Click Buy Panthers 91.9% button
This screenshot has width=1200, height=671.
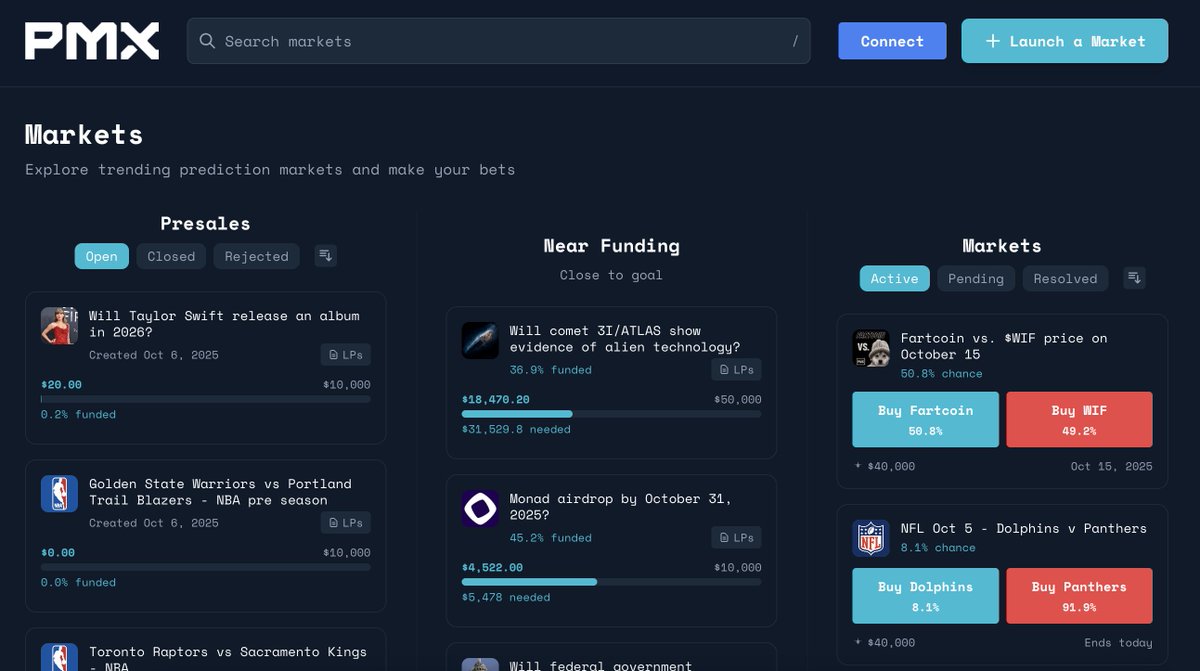point(1079,596)
